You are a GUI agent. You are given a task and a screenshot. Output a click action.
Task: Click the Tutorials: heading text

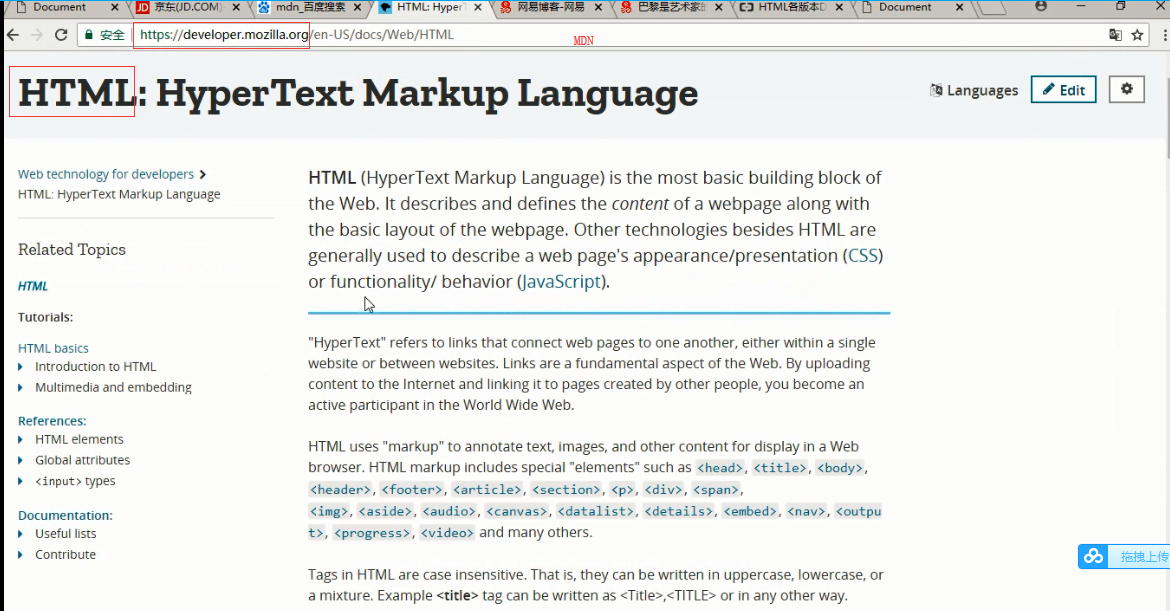[46, 317]
